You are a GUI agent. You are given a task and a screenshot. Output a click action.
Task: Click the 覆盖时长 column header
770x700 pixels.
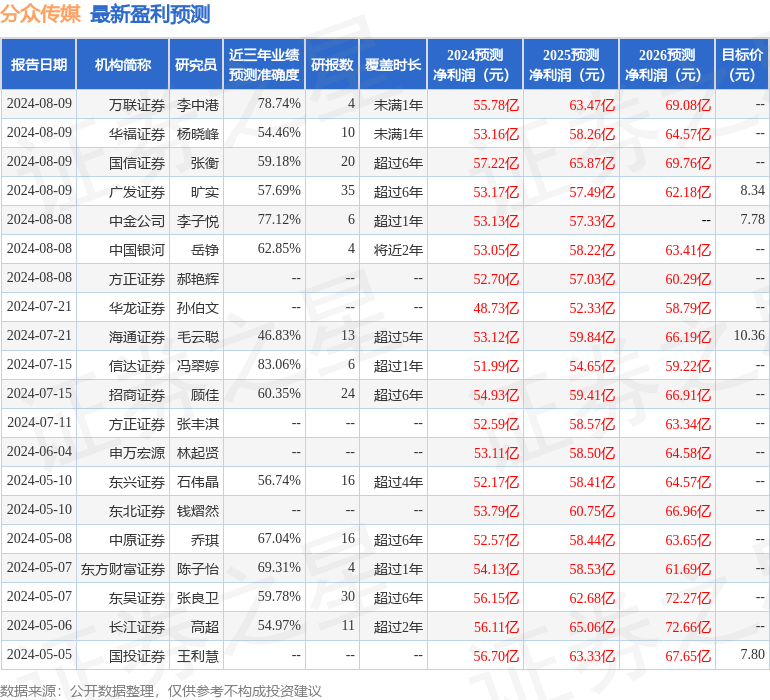pyautogui.click(x=393, y=64)
